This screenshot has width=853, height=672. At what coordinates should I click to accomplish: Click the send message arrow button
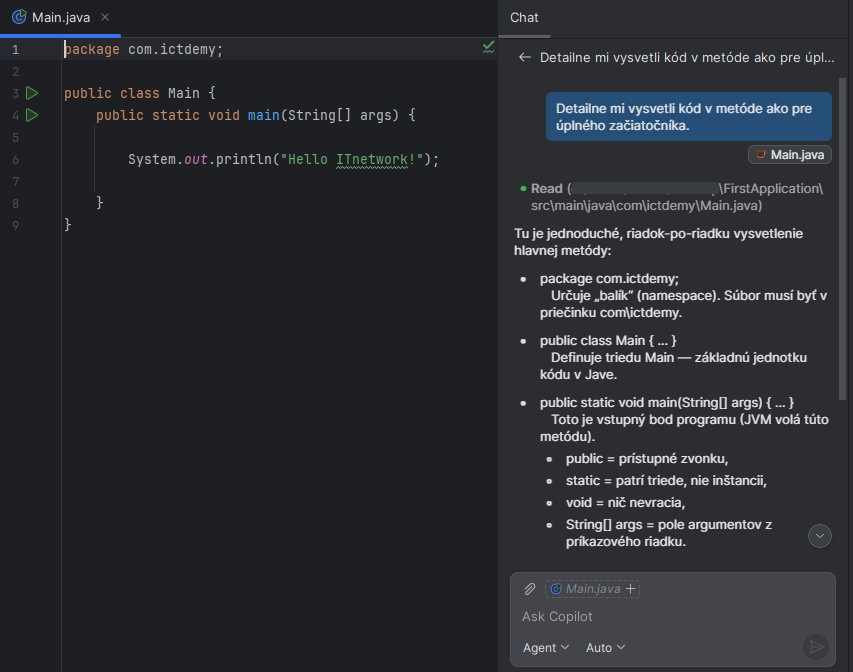click(815, 646)
